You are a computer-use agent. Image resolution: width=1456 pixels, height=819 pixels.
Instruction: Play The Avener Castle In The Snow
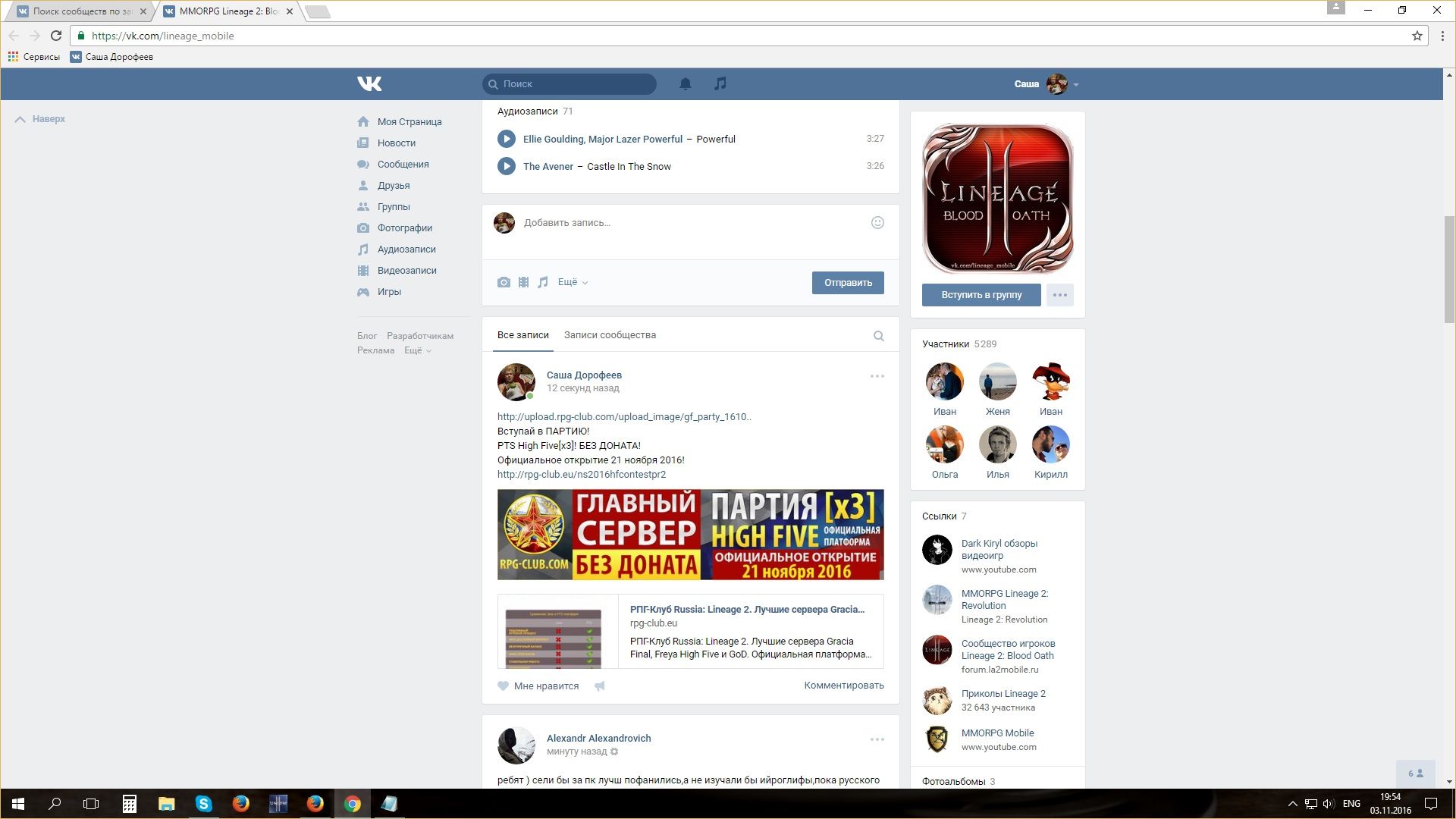pos(507,166)
